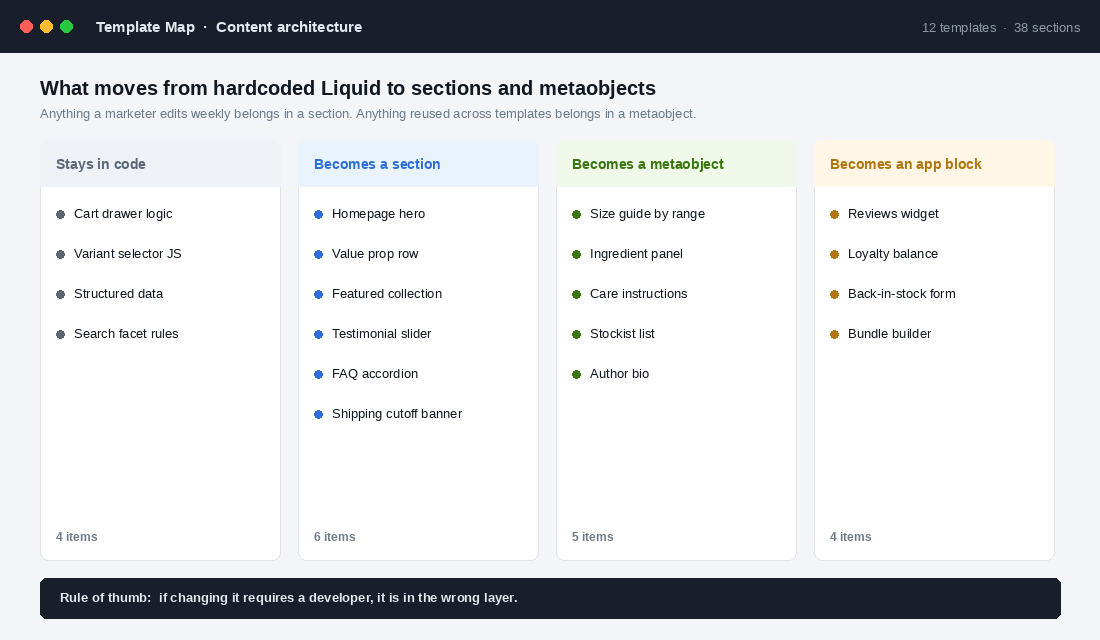Click the Content architecture breadcrumb

tap(289, 27)
